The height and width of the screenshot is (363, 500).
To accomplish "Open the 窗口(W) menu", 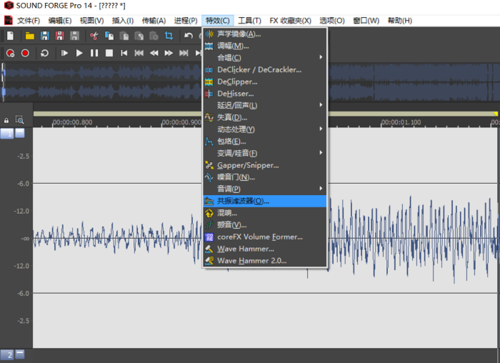I will [366, 21].
